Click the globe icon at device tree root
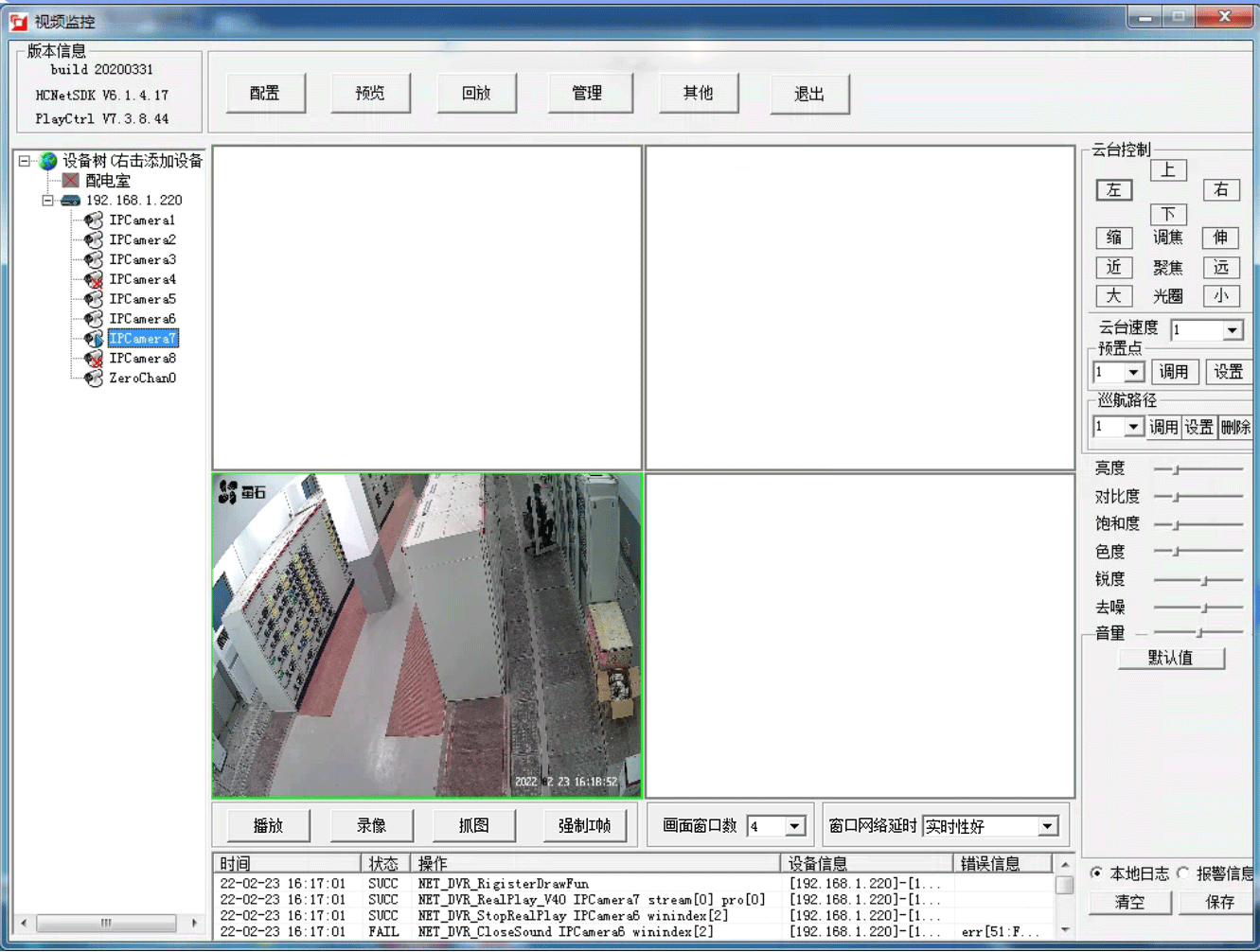The height and width of the screenshot is (952, 1260). click(x=48, y=161)
